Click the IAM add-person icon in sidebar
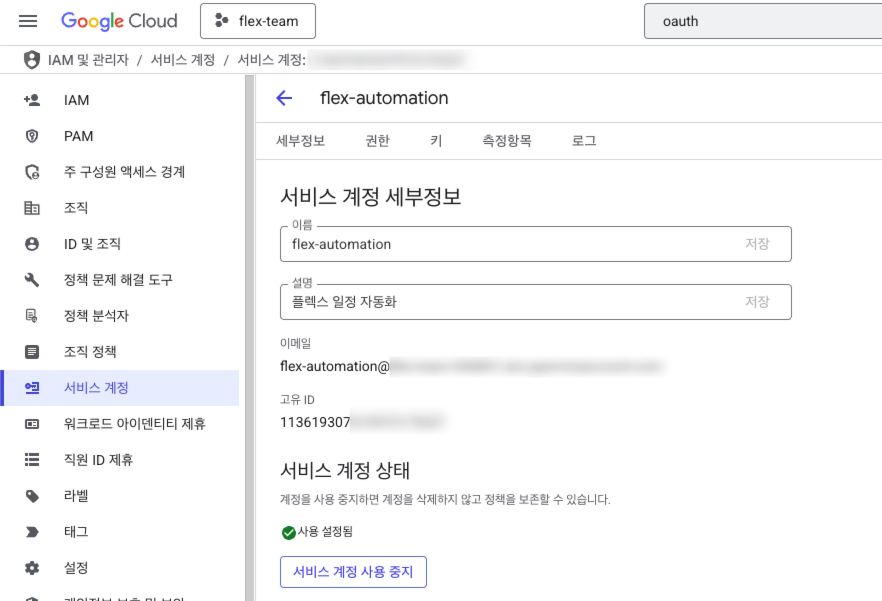This screenshot has width=882, height=601. pos(32,100)
